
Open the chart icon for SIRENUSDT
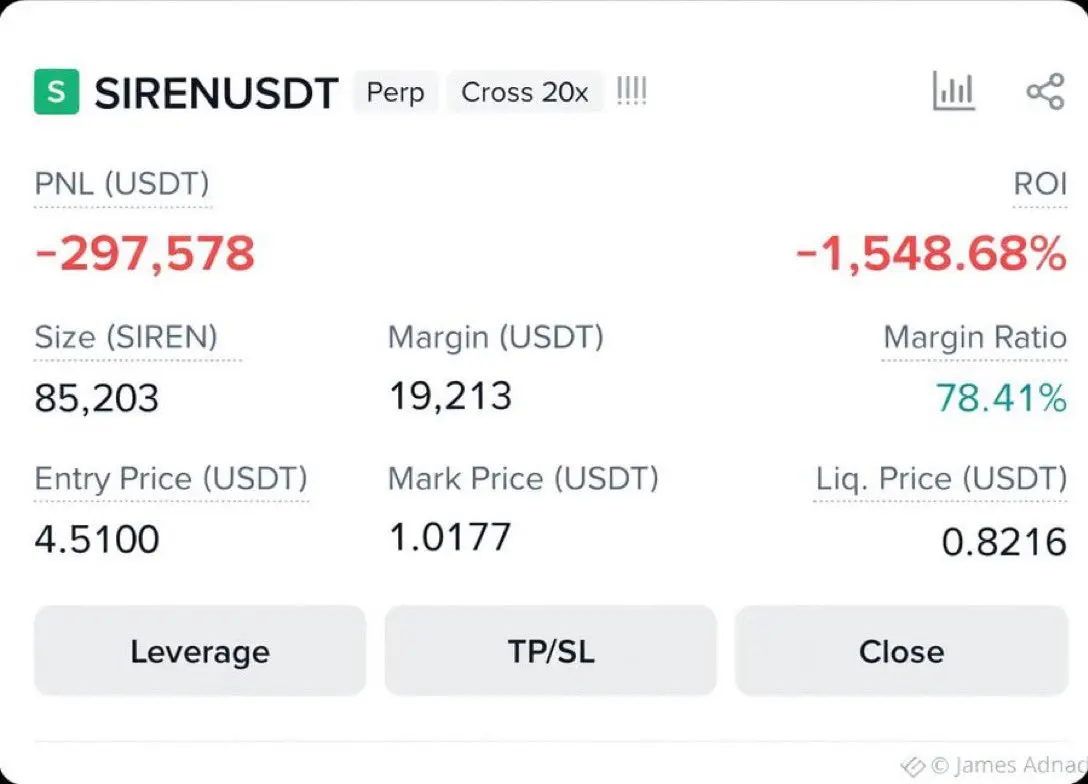click(953, 92)
